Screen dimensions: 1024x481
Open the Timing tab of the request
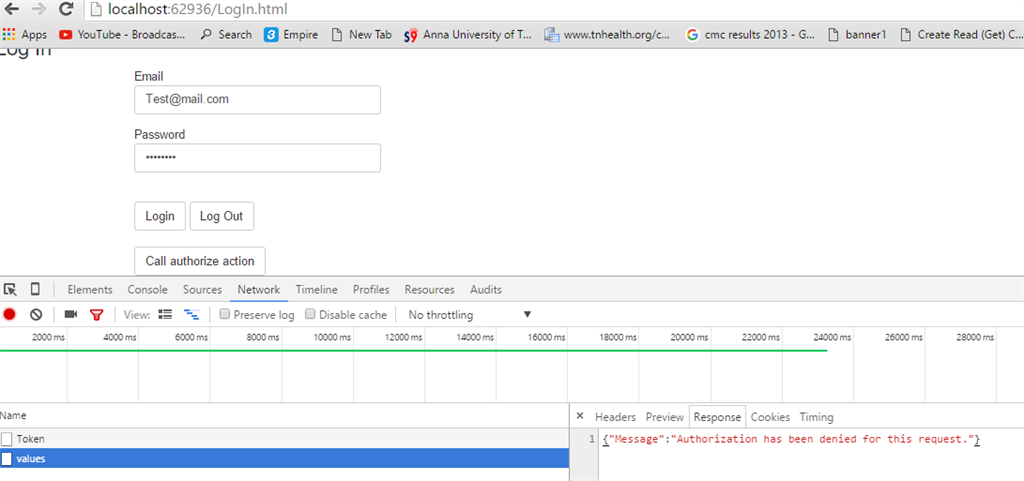(x=816, y=417)
